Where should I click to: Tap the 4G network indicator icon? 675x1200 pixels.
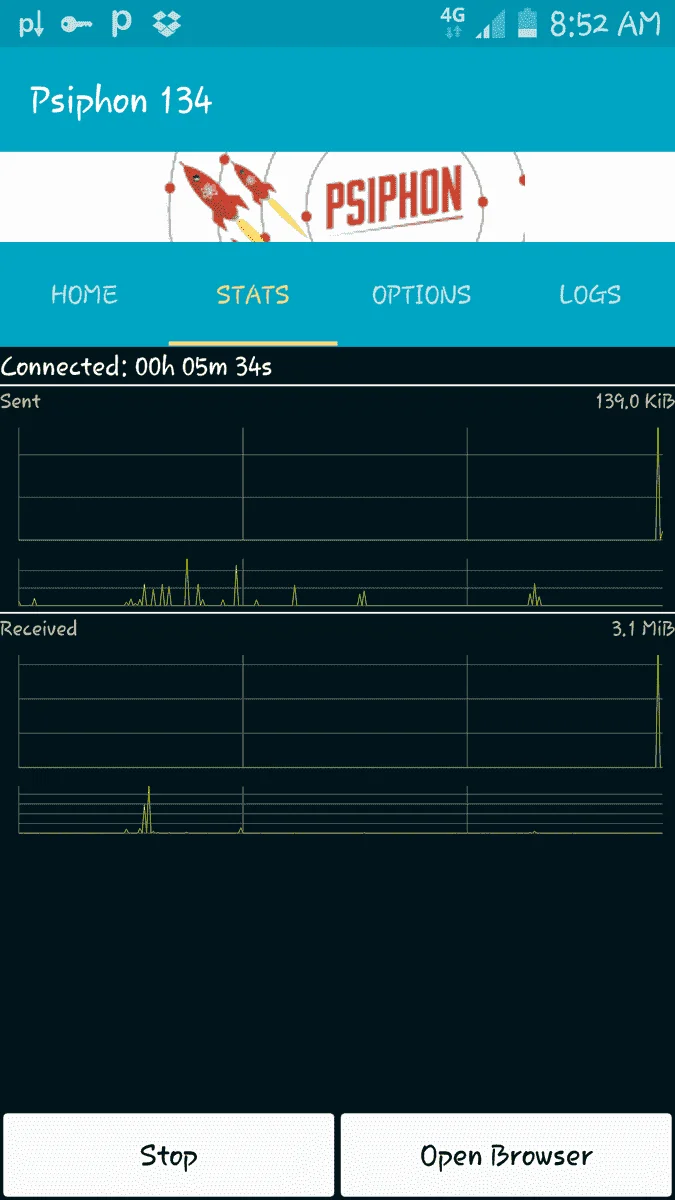point(453,23)
